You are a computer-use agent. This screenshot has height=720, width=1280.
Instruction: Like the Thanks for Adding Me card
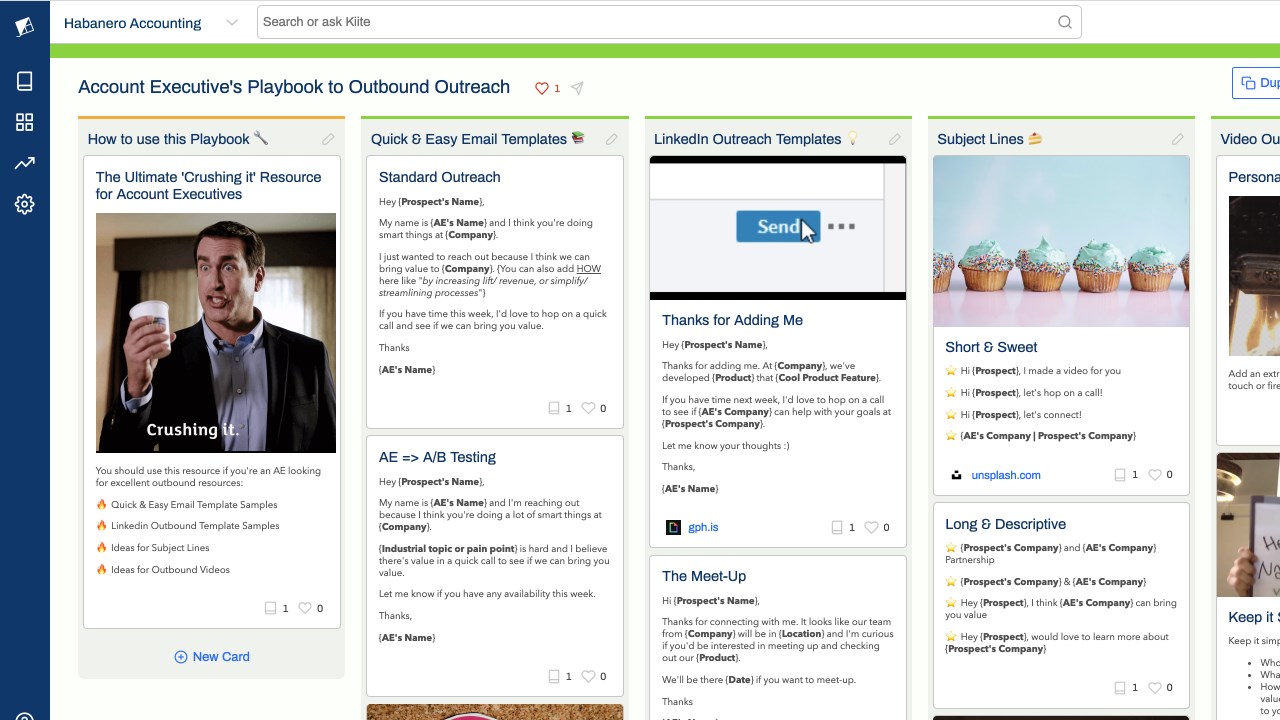pos(871,527)
